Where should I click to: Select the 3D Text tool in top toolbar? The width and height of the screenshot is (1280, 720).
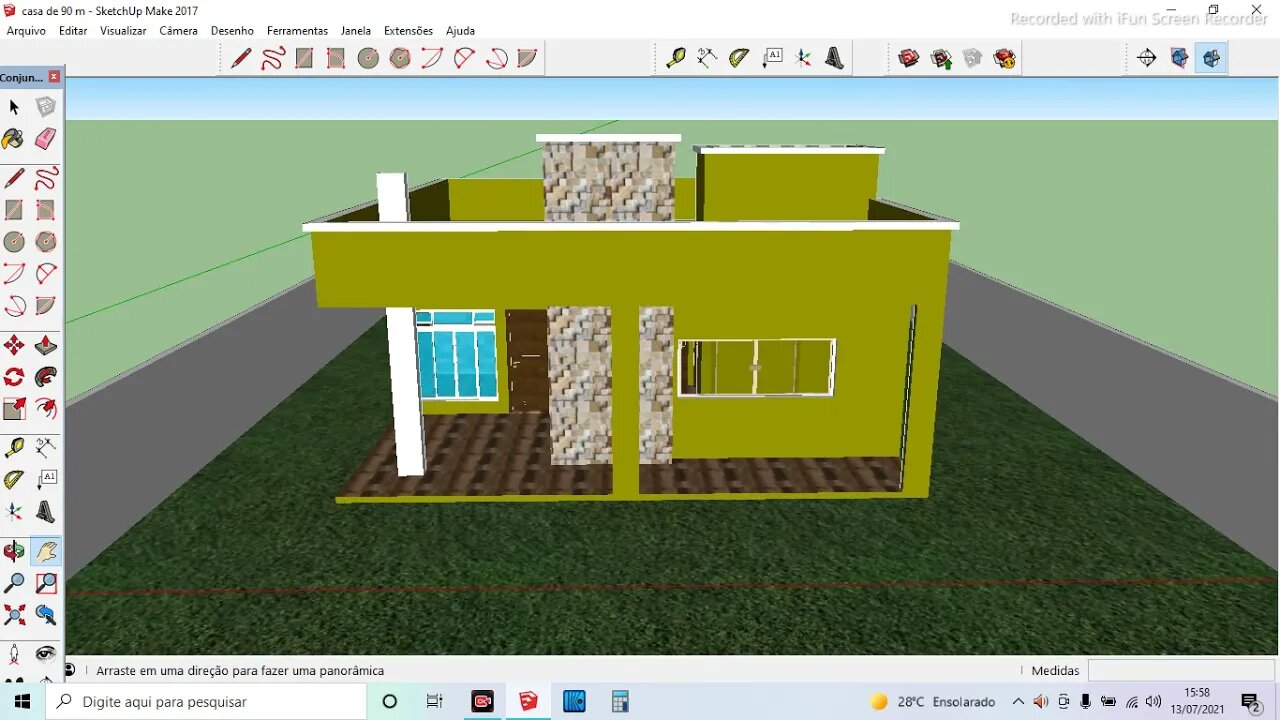tap(835, 58)
